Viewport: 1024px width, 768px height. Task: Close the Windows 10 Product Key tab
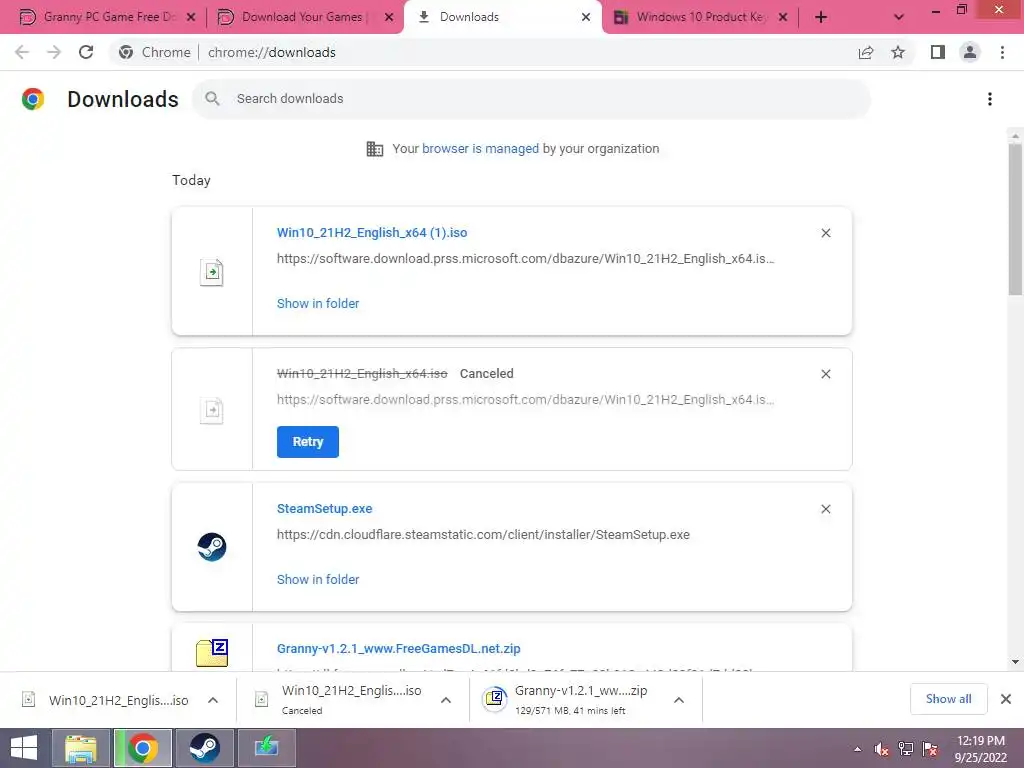tap(783, 18)
